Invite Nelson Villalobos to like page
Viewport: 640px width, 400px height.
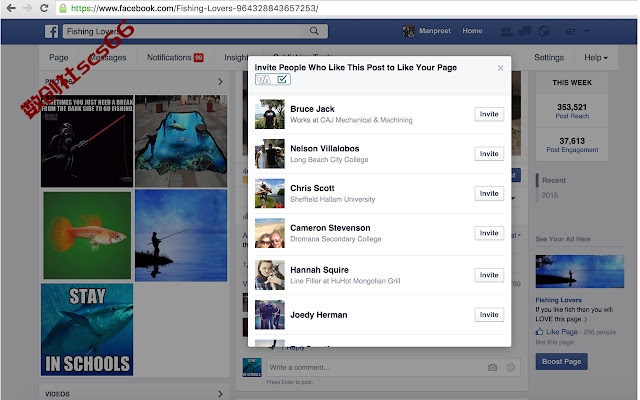coord(489,154)
